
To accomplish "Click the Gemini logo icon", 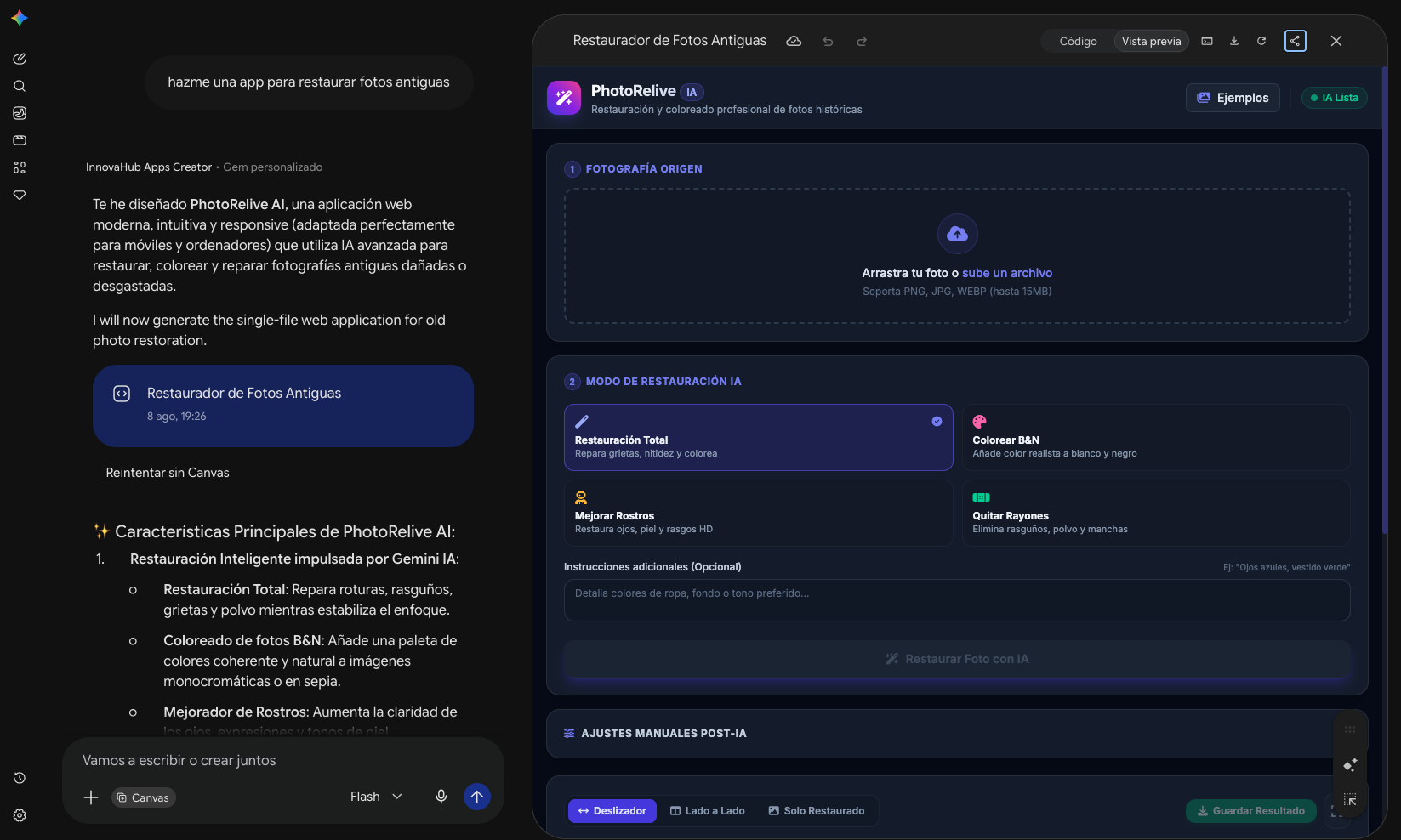I will tap(20, 18).
